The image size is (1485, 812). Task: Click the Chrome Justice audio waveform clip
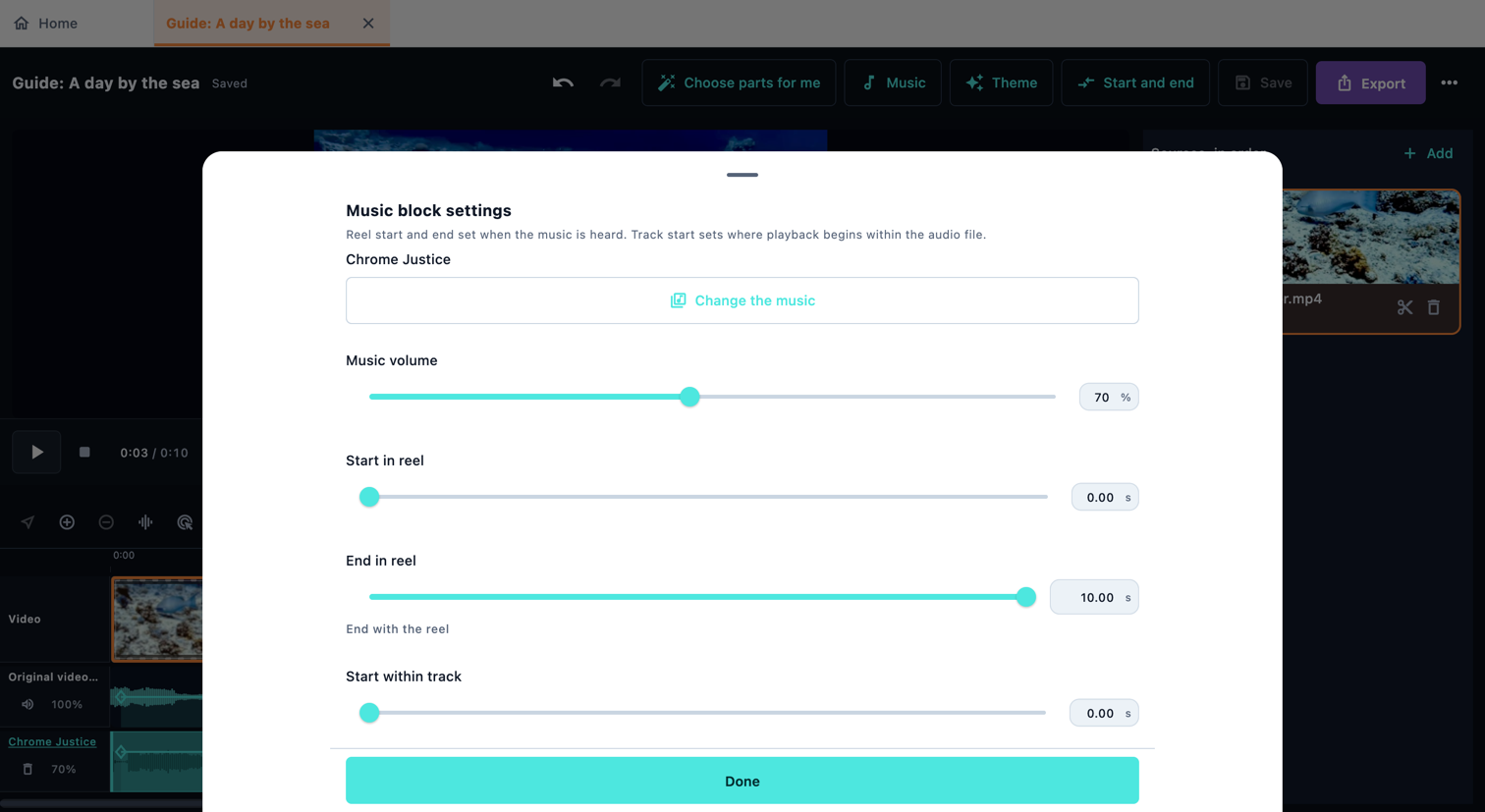pos(157,761)
